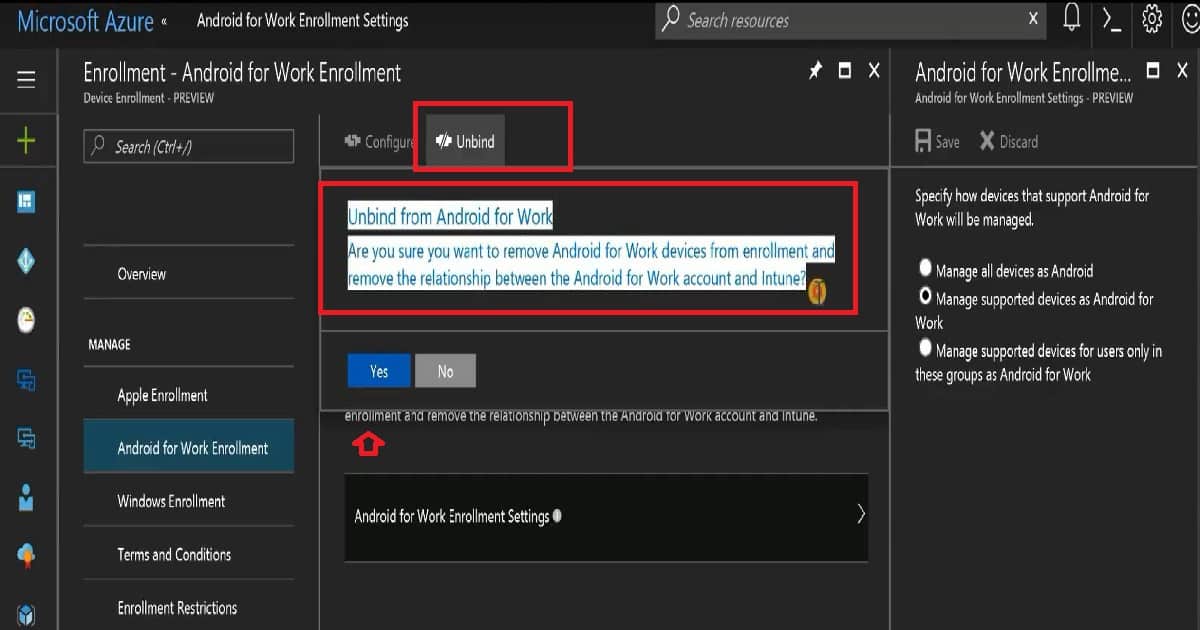The width and height of the screenshot is (1200, 630).
Task: Launch Cloud Shell from top bar
Action: (x=1111, y=19)
